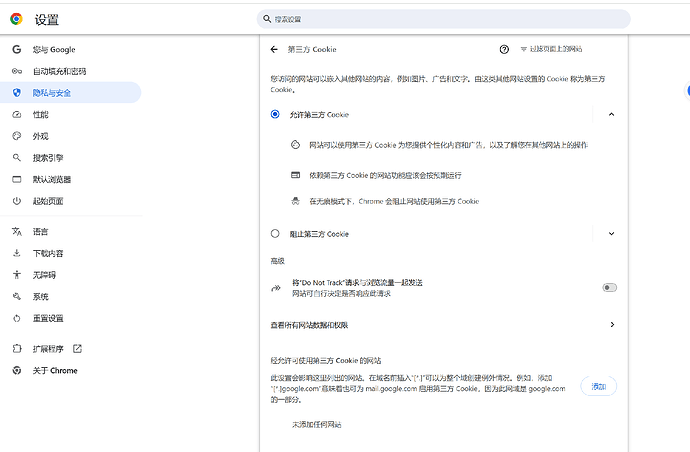Open 关于 Chrome page
Image resolution: width=690 pixels, height=452 pixels.
tap(54, 370)
